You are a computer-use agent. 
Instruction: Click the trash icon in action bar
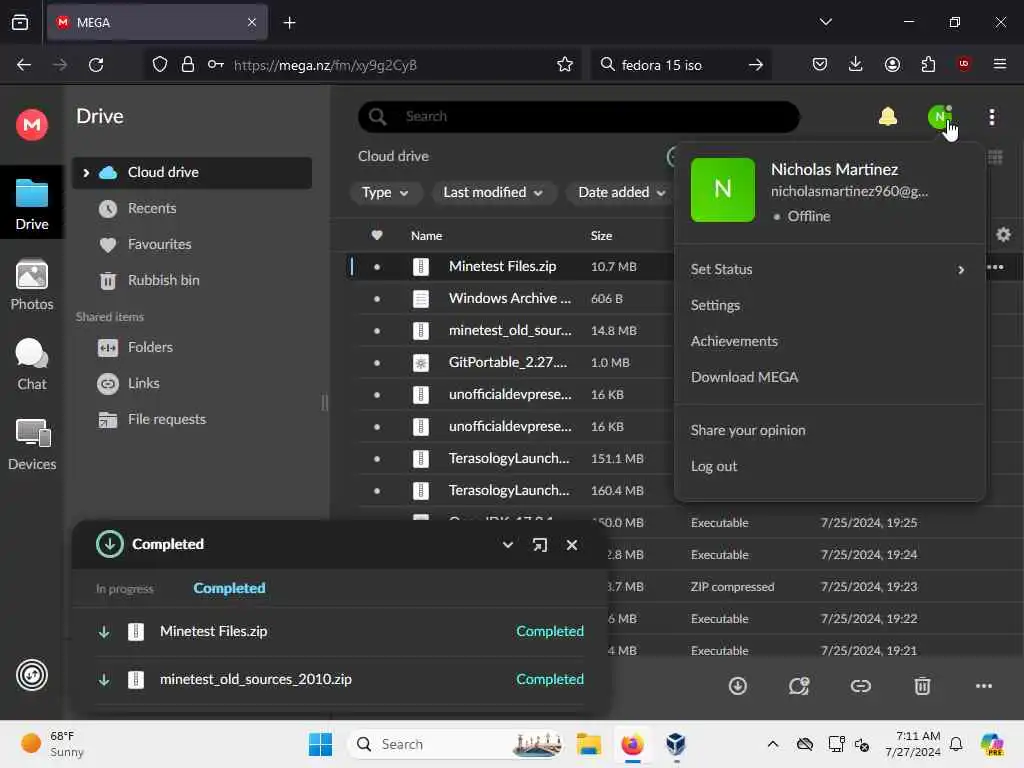tap(921, 686)
